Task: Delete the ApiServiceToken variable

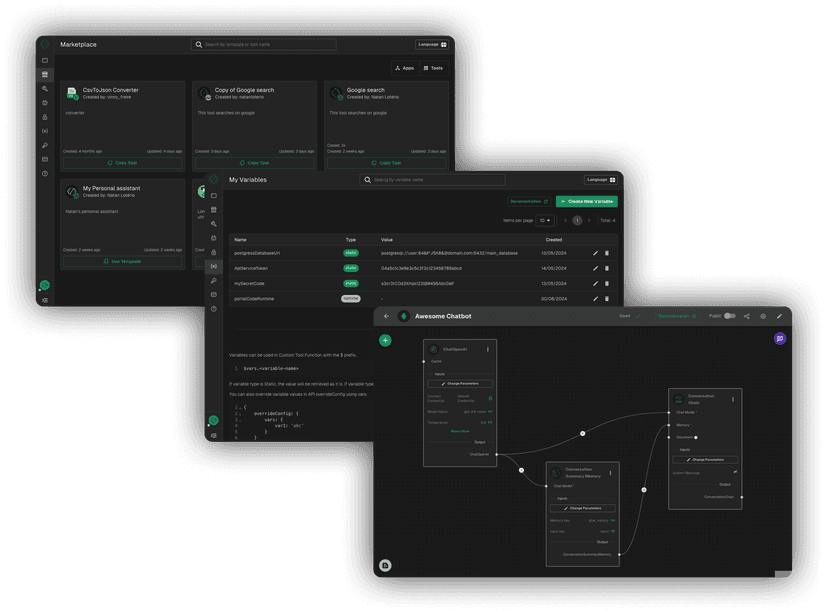Action: (x=607, y=268)
